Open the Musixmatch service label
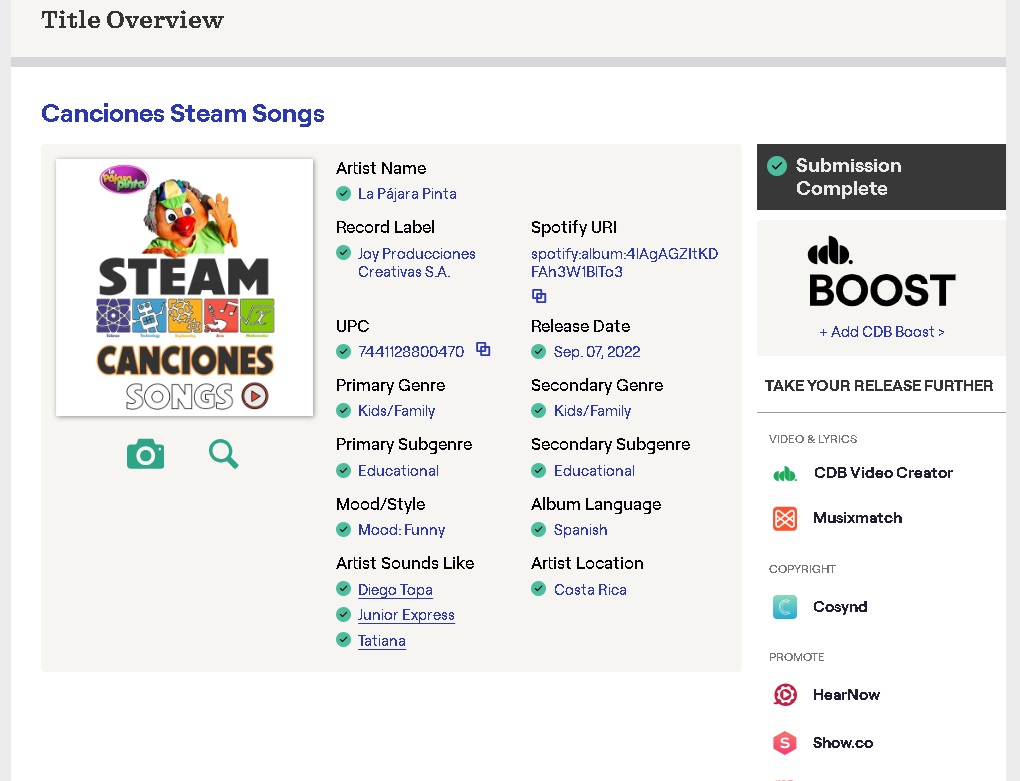Viewport: 1020px width, 781px height. tap(857, 518)
